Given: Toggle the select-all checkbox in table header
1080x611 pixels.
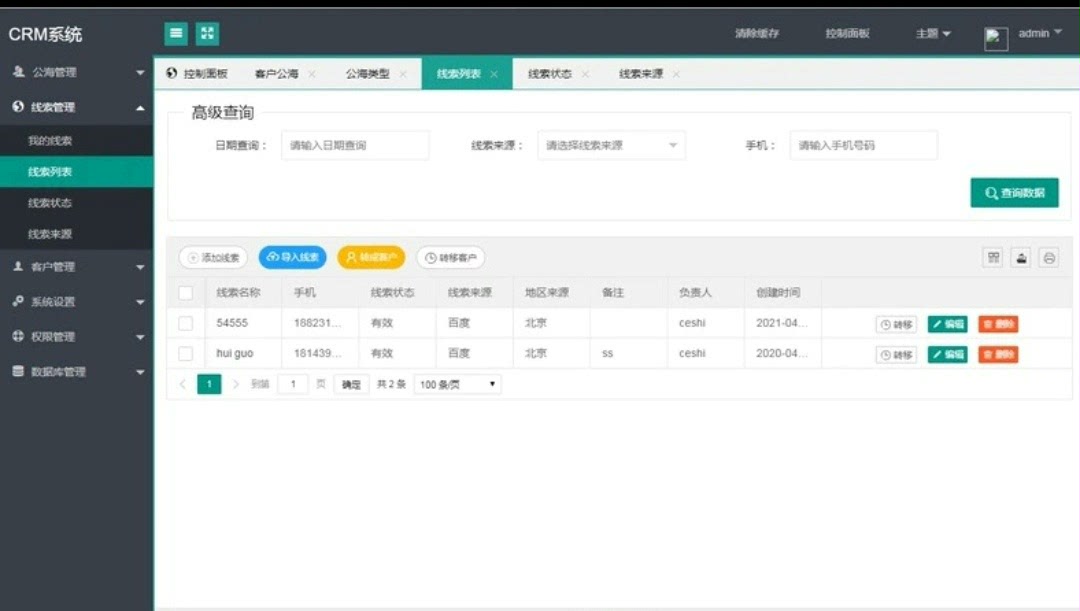Looking at the screenshot, I should coord(185,293).
